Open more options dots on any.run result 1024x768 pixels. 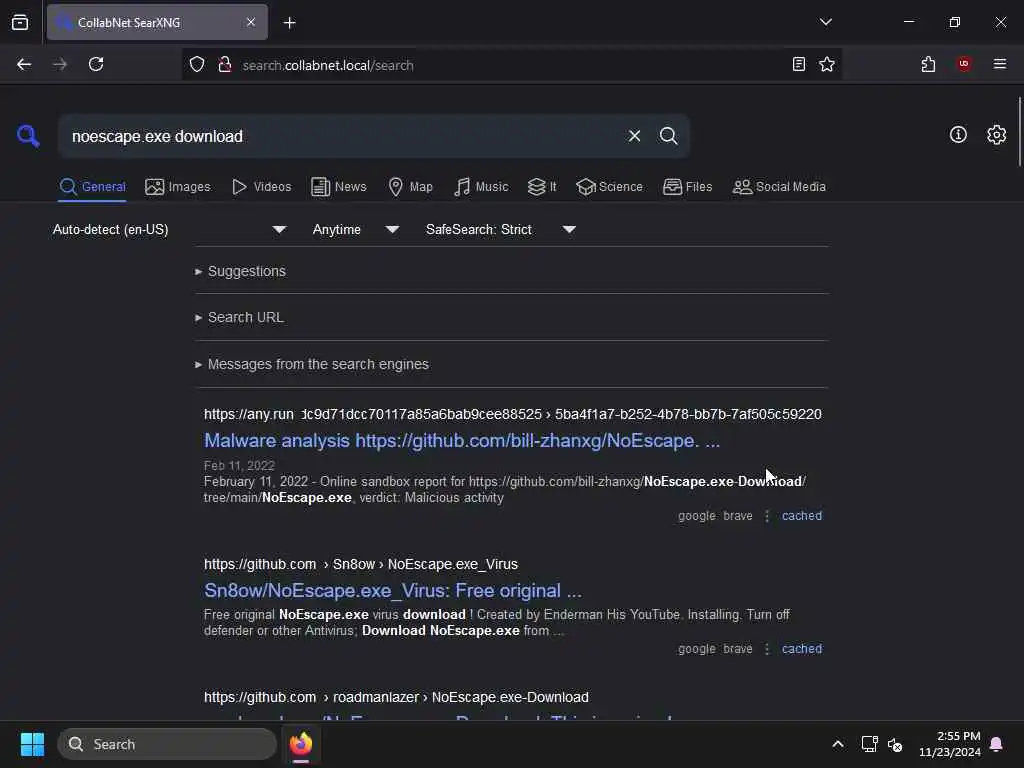point(767,516)
